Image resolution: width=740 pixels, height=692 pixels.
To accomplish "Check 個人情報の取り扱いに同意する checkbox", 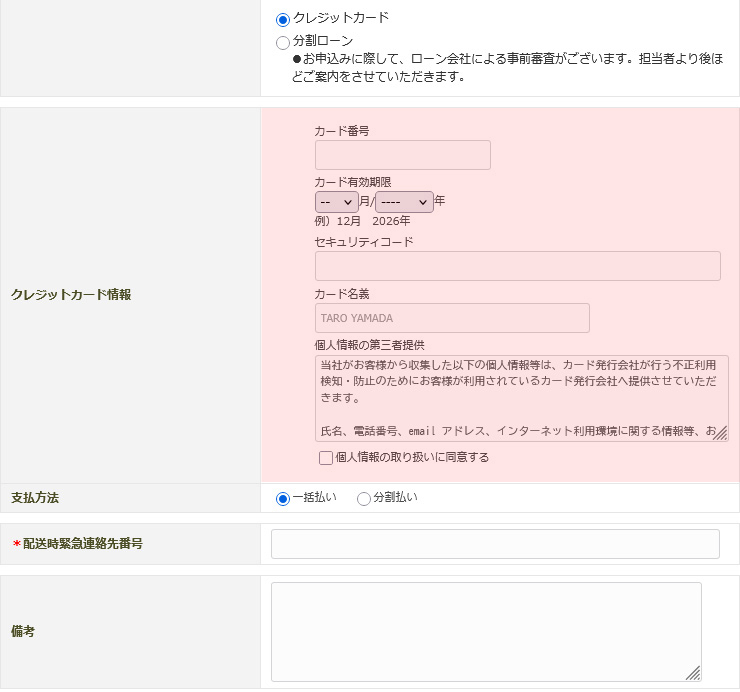I will click(326, 458).
